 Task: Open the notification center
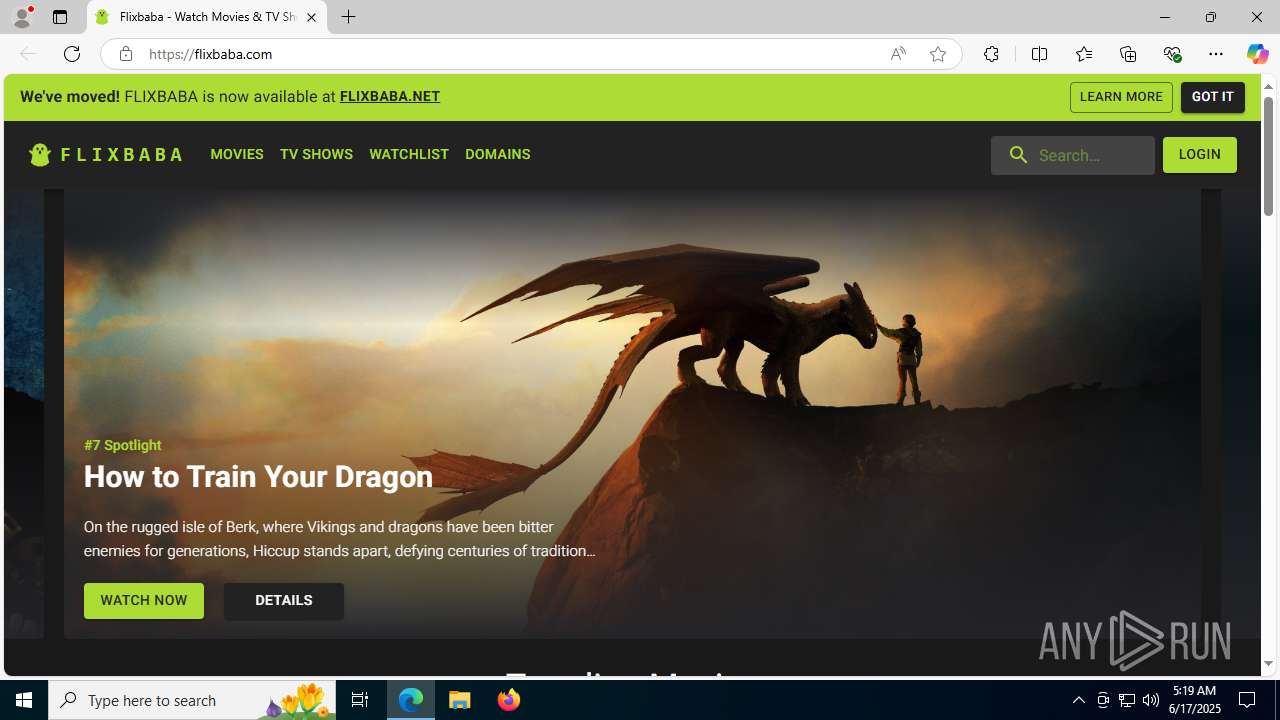(x=1247, y=700)
